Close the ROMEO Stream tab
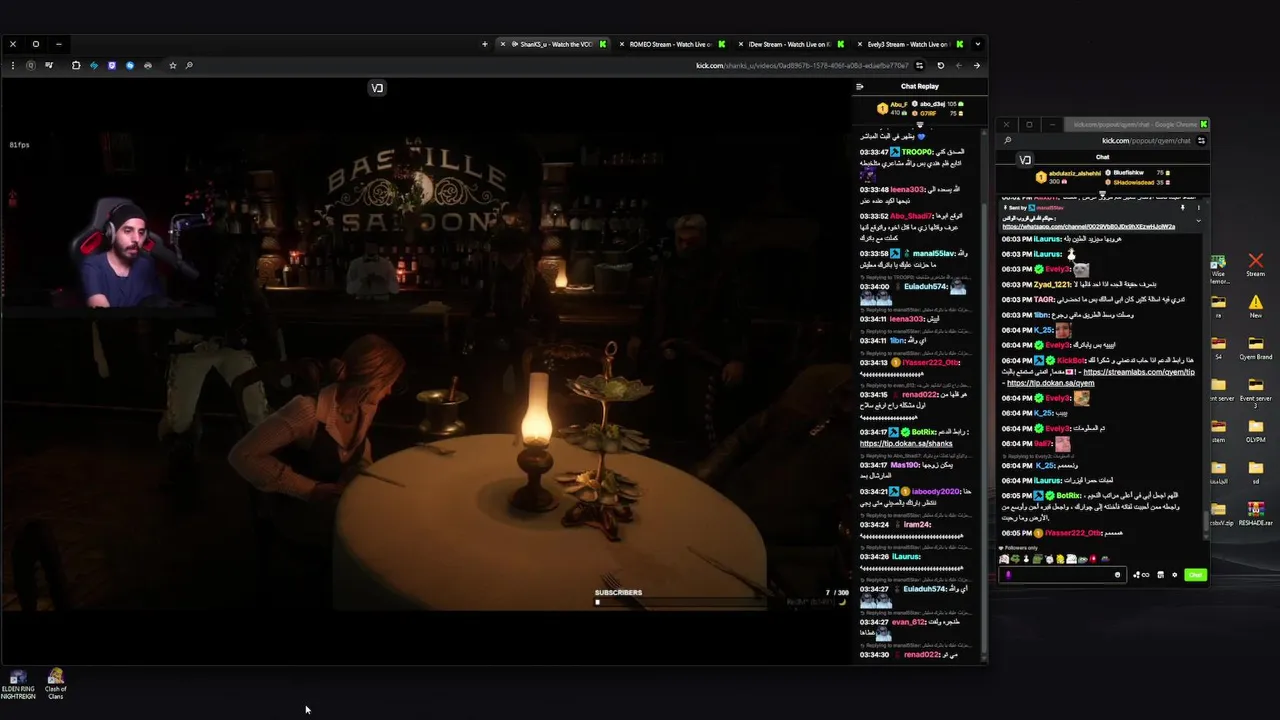This screenshot has height=720, width=1280. pos(621,44)
